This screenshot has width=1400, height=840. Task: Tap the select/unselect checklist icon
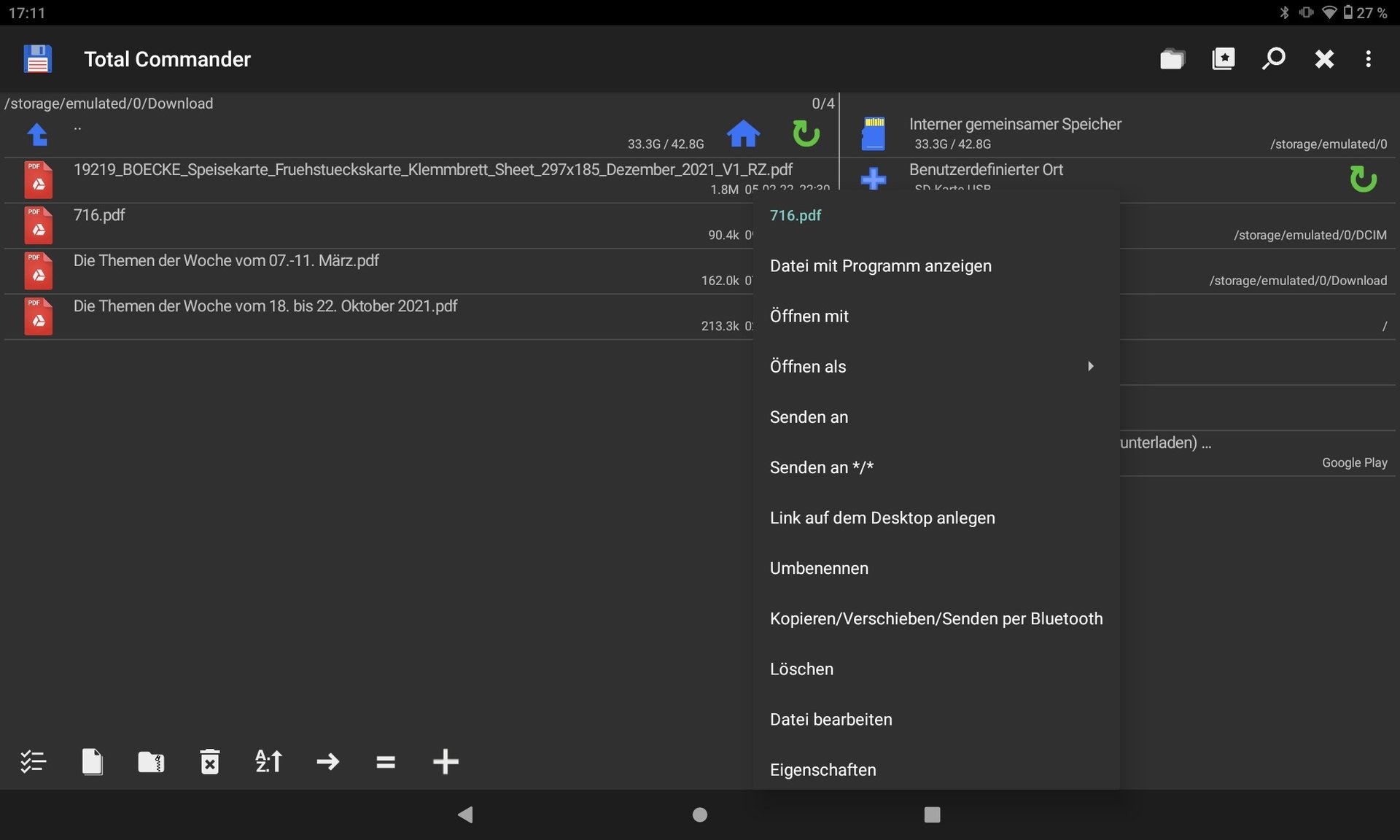coord(33,762)
